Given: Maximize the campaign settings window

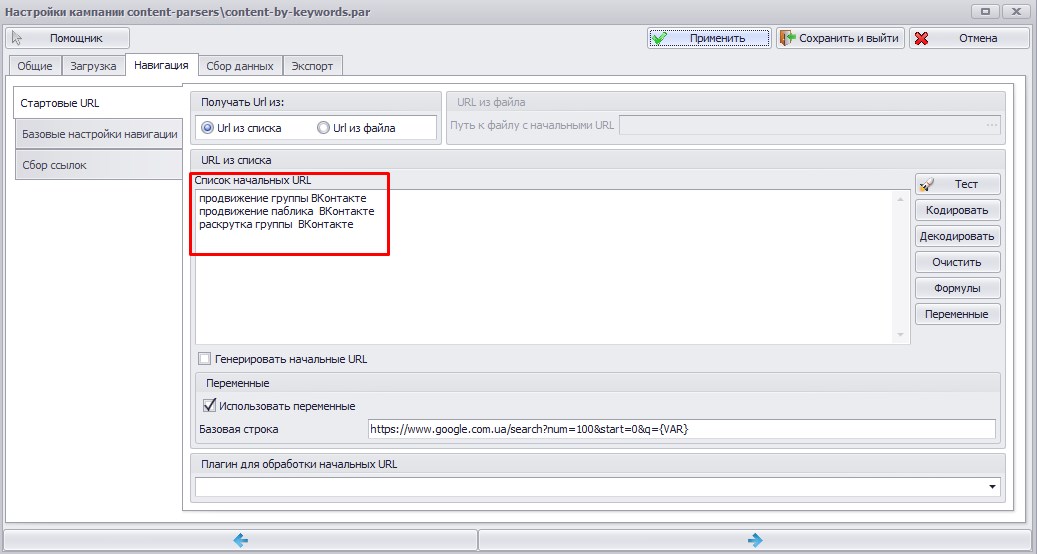Looking at the screenshot, I should (x=985, y=11).
